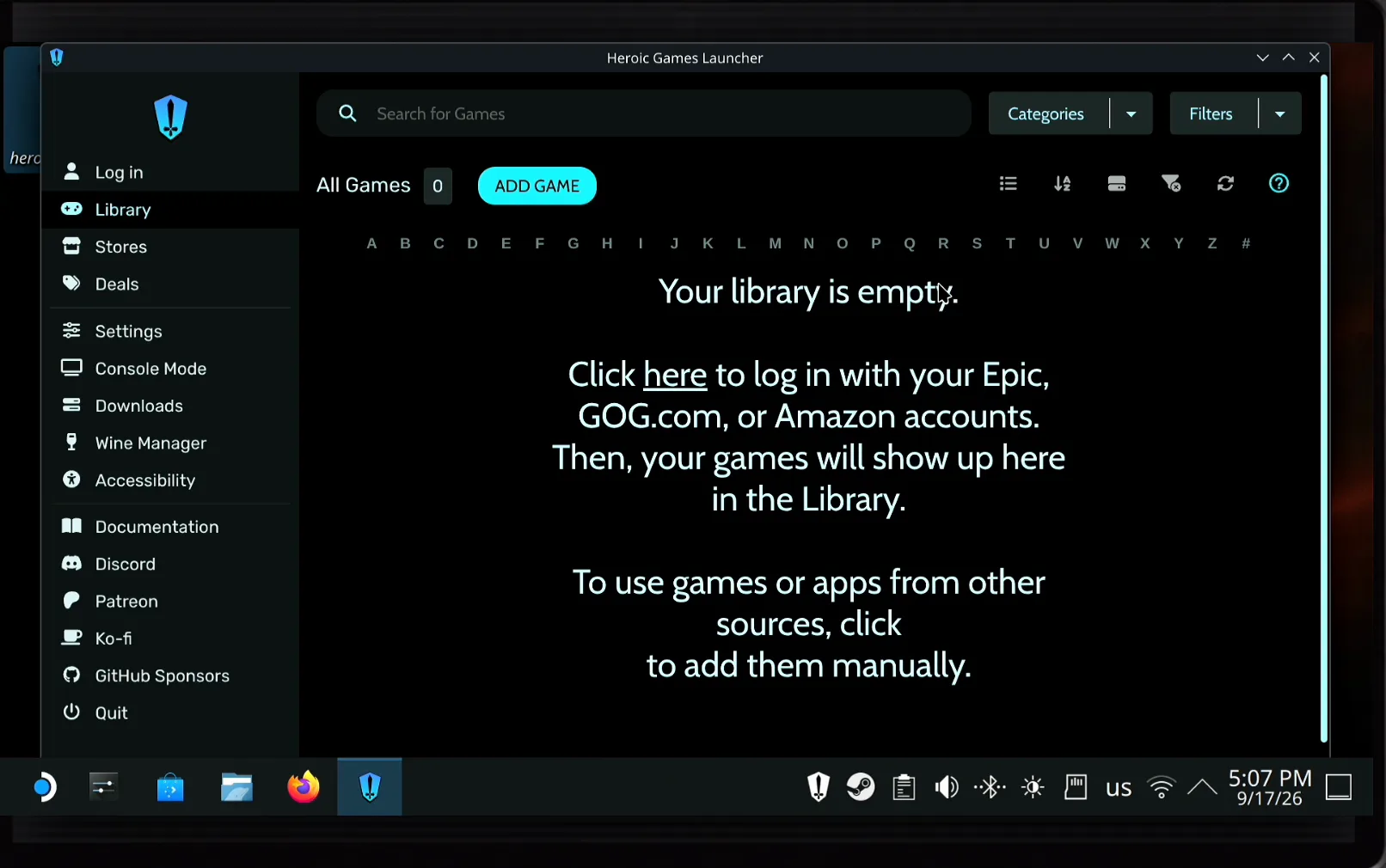
Task: Open the Discover store taskbar icon
Action: [x=170, y=787]
